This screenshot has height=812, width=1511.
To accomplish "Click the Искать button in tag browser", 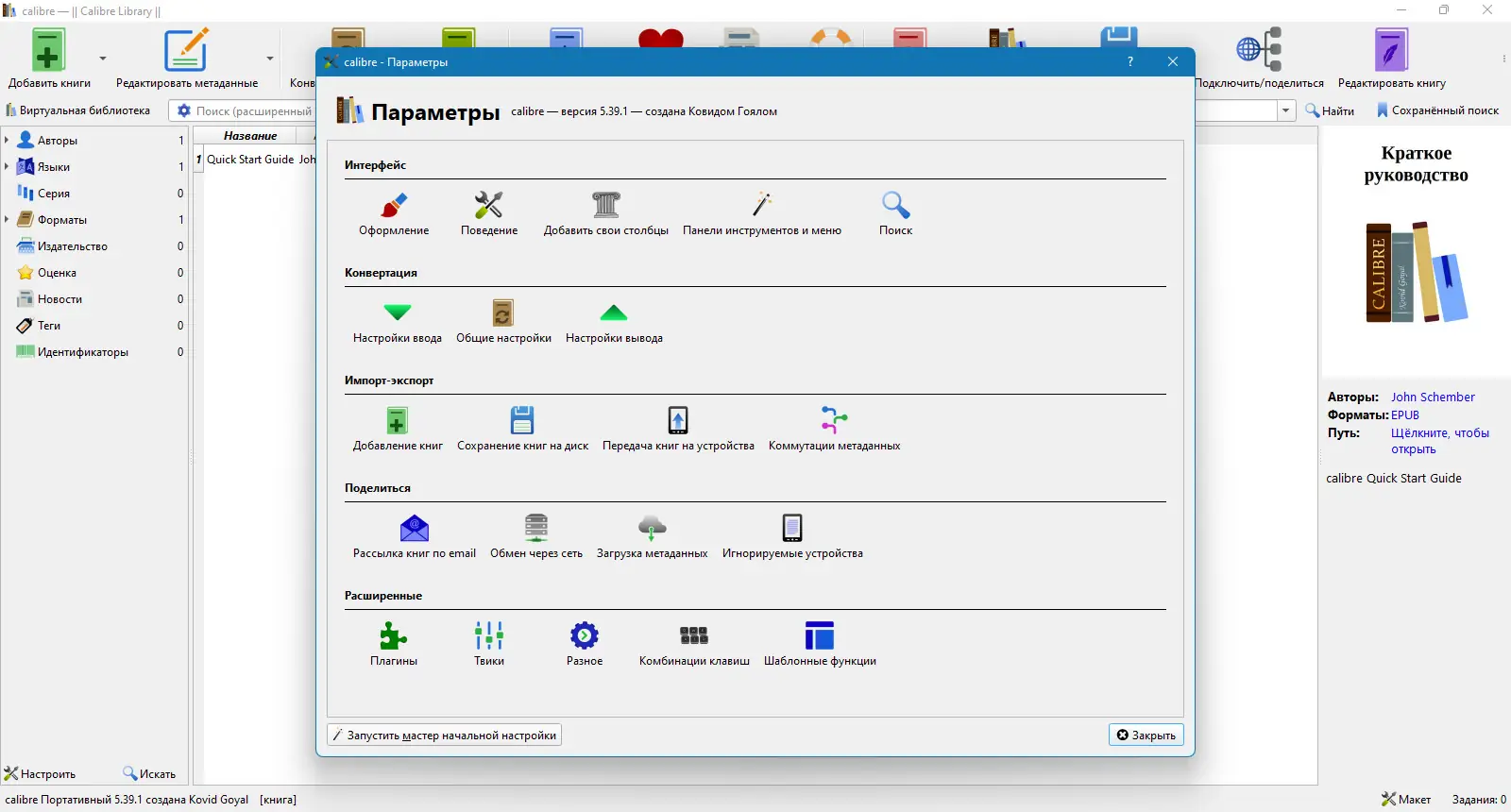I will [149, 773].
